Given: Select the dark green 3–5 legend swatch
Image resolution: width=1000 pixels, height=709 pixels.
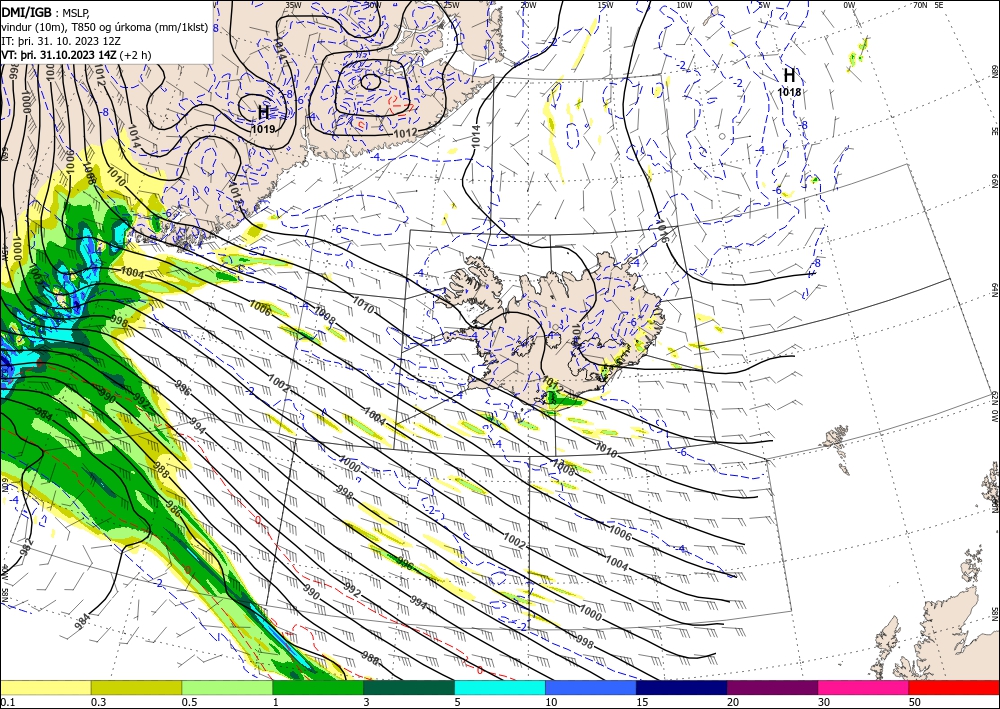Looking at the screenshot, I should tap(409, 687).
